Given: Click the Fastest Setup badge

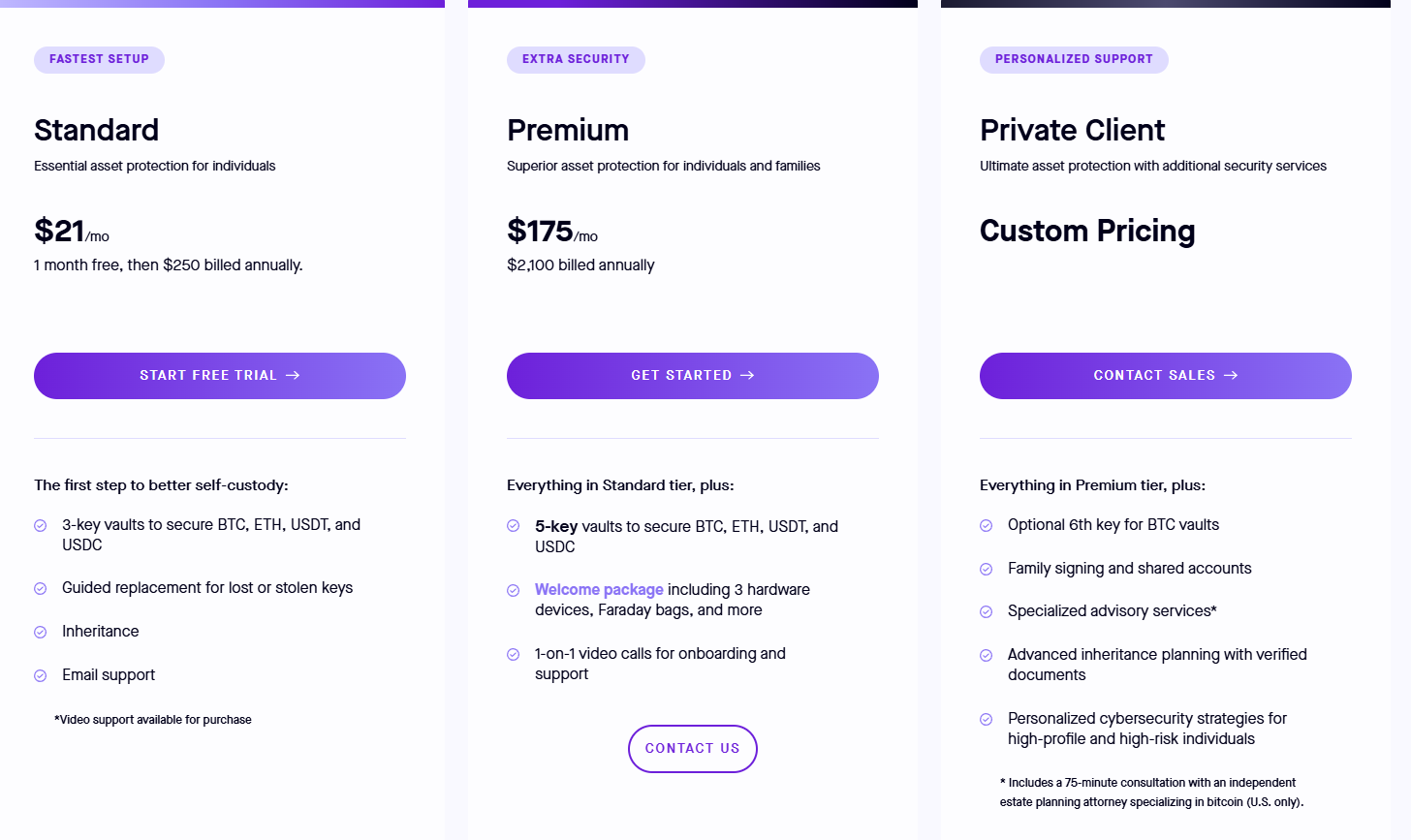Looking at the screenshot, I should pyautogui.click(x=99, y=59).
